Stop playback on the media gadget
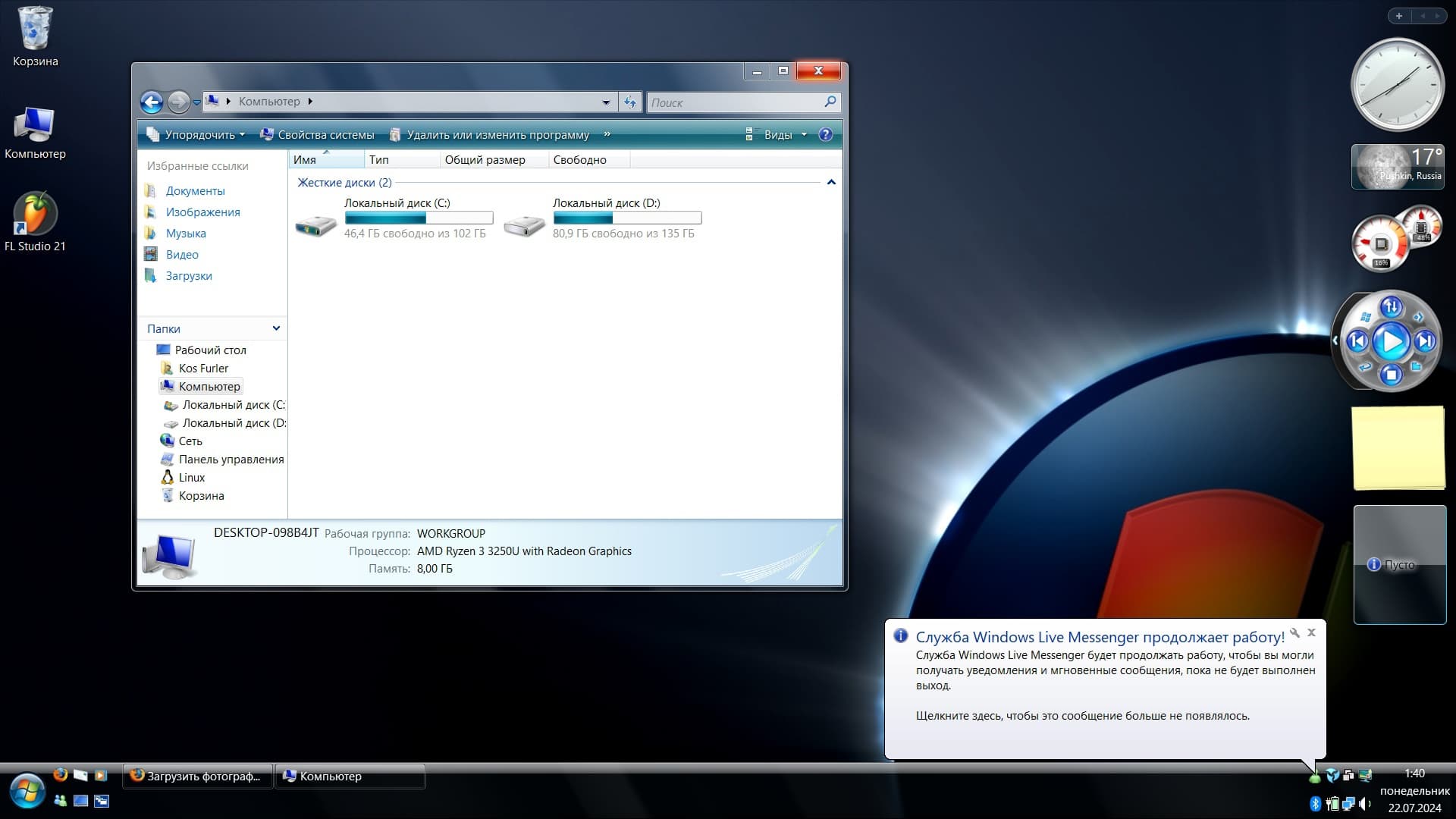The width and height of the screenshot is (1456, 819). pyautogui.click(x=1391, y=375)
